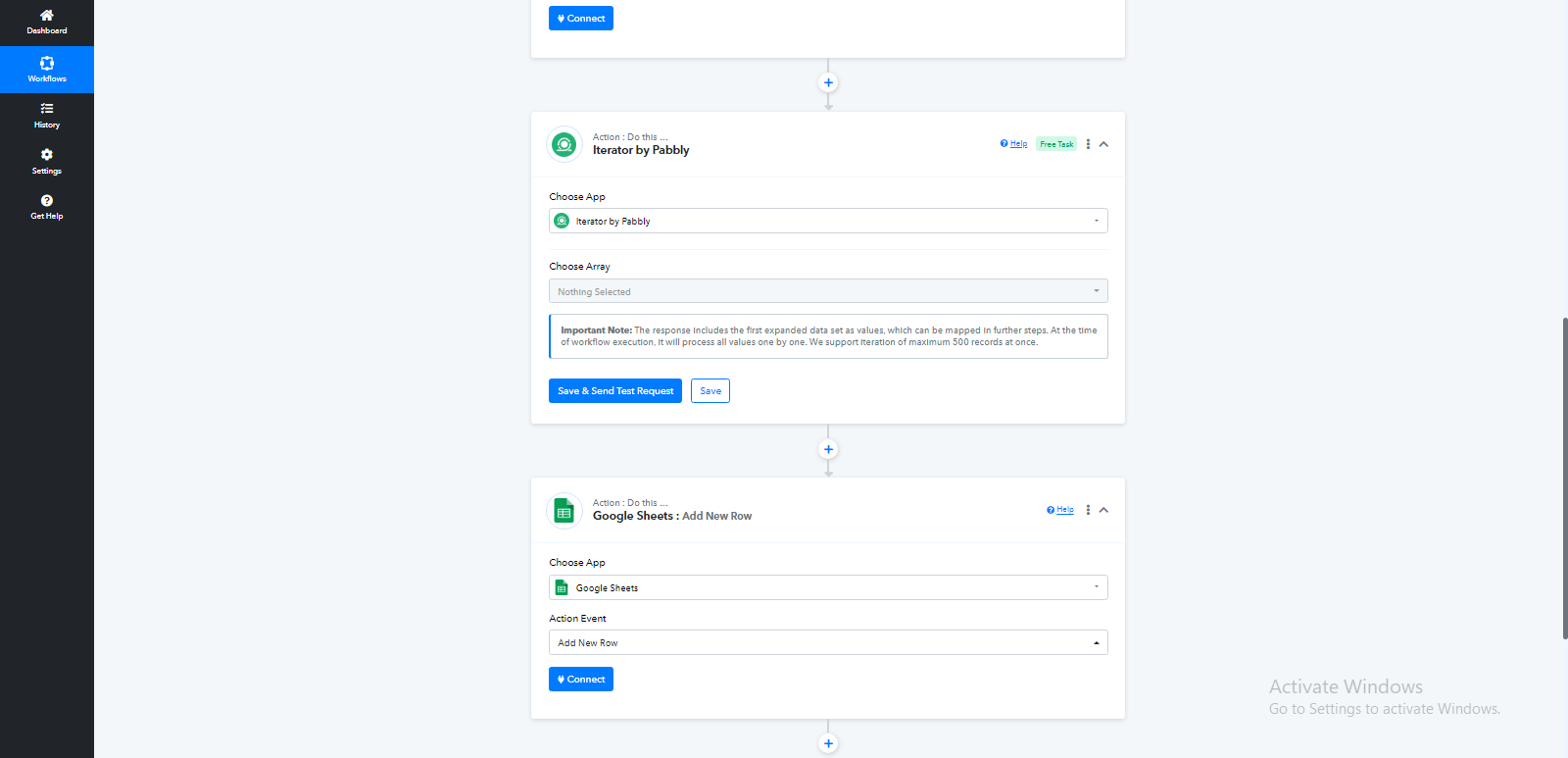
Task: Collapse the Iterator by Pabbly step
Action: click(1103, 144)
